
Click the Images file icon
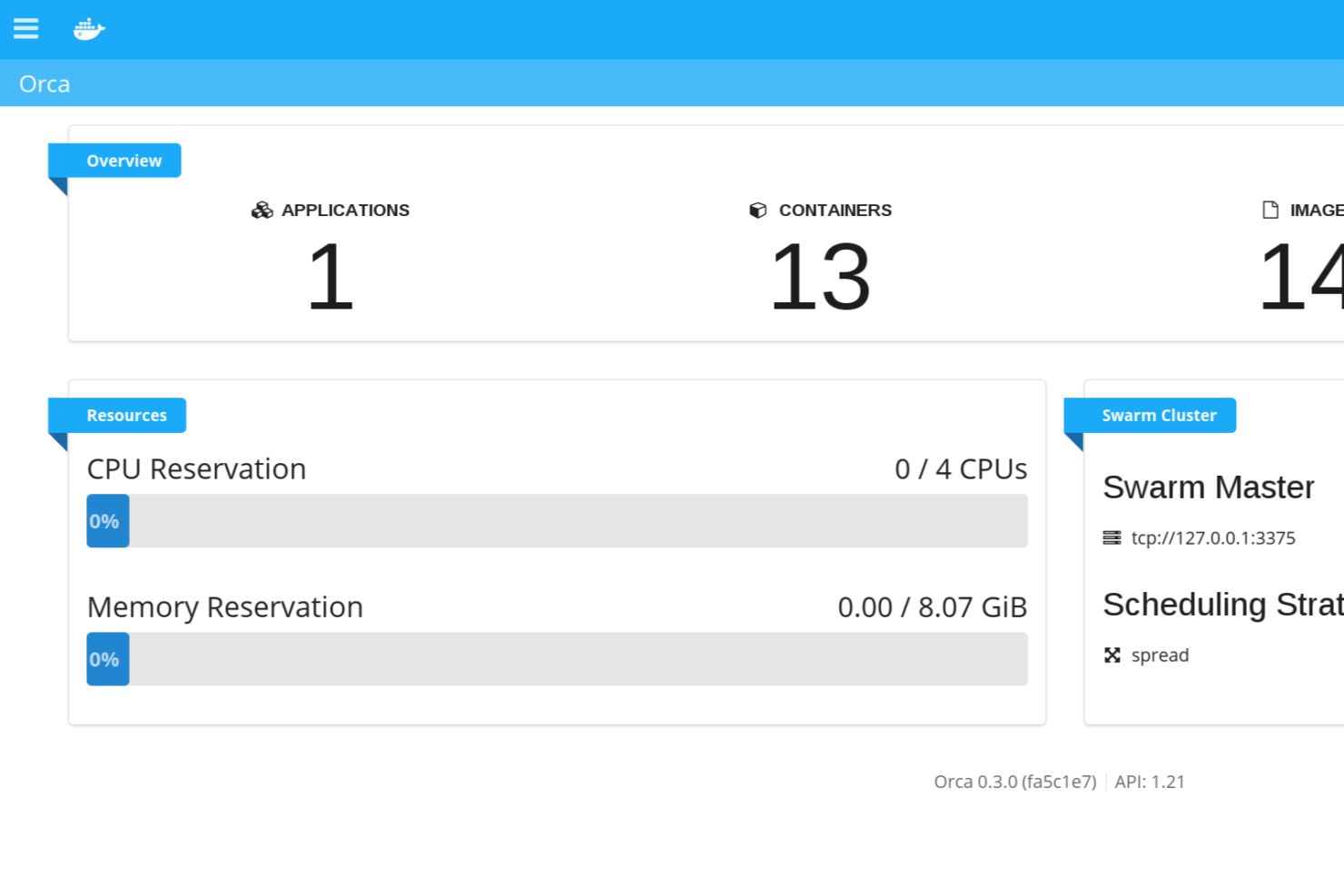[x=1270, y=211]
